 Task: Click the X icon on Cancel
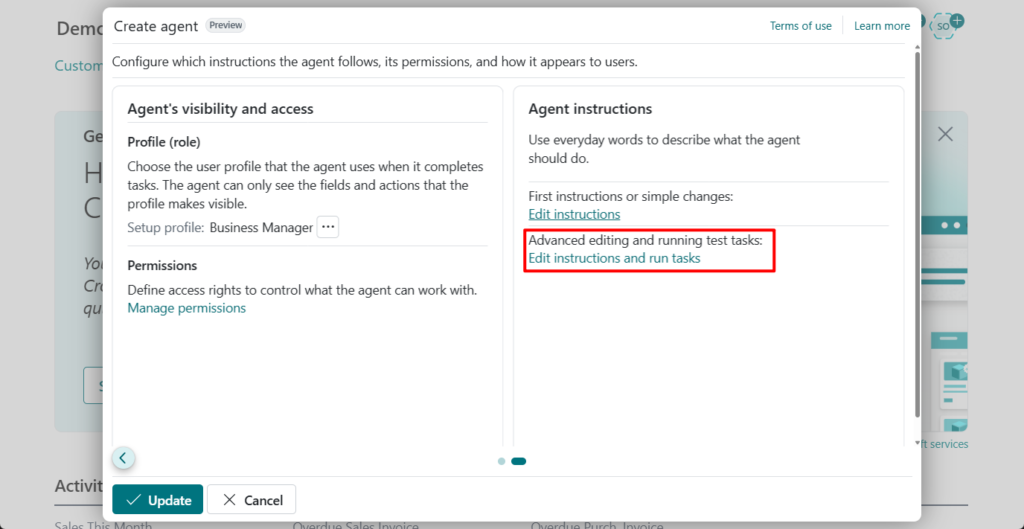click(229, 500)
